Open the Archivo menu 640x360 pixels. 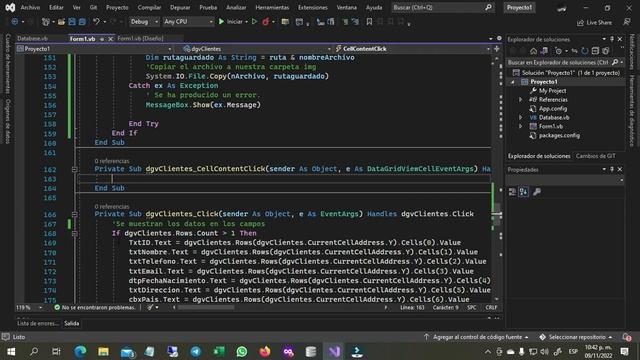point(30,7)
